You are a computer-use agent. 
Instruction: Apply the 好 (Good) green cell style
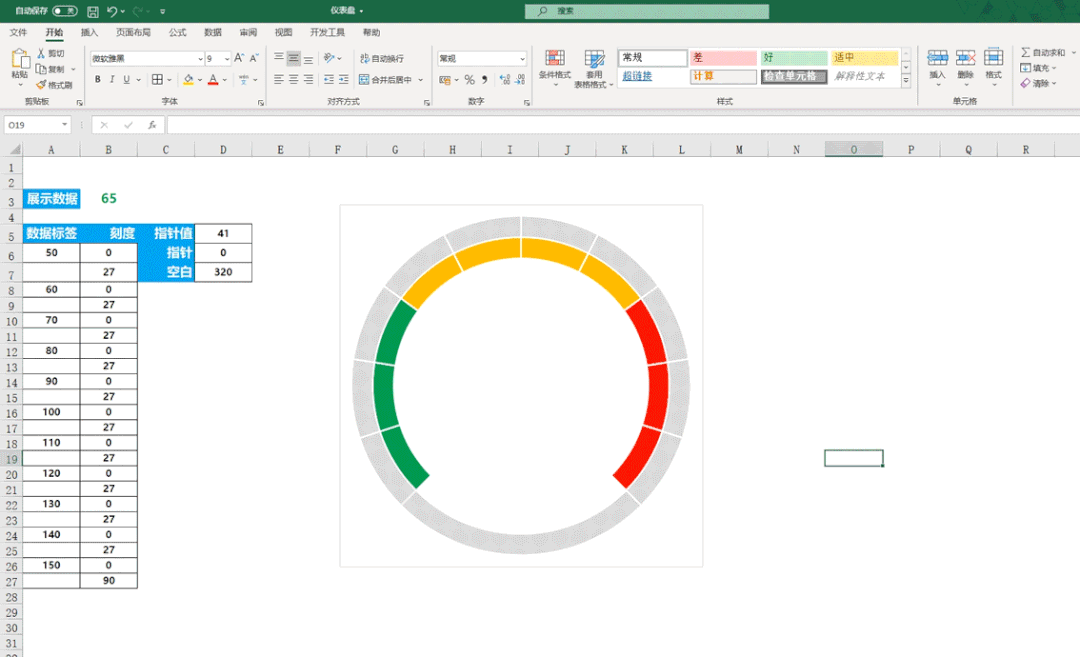tap(793, 58)
